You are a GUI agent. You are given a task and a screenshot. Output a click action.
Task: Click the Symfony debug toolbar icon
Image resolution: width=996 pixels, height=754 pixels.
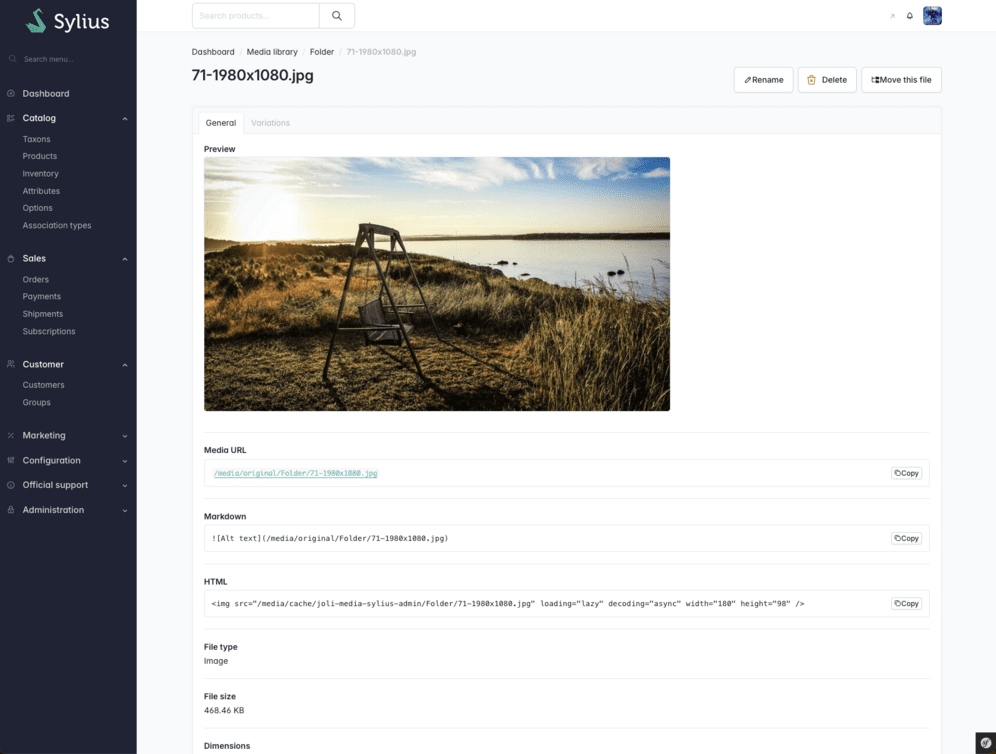coord(985,743)
